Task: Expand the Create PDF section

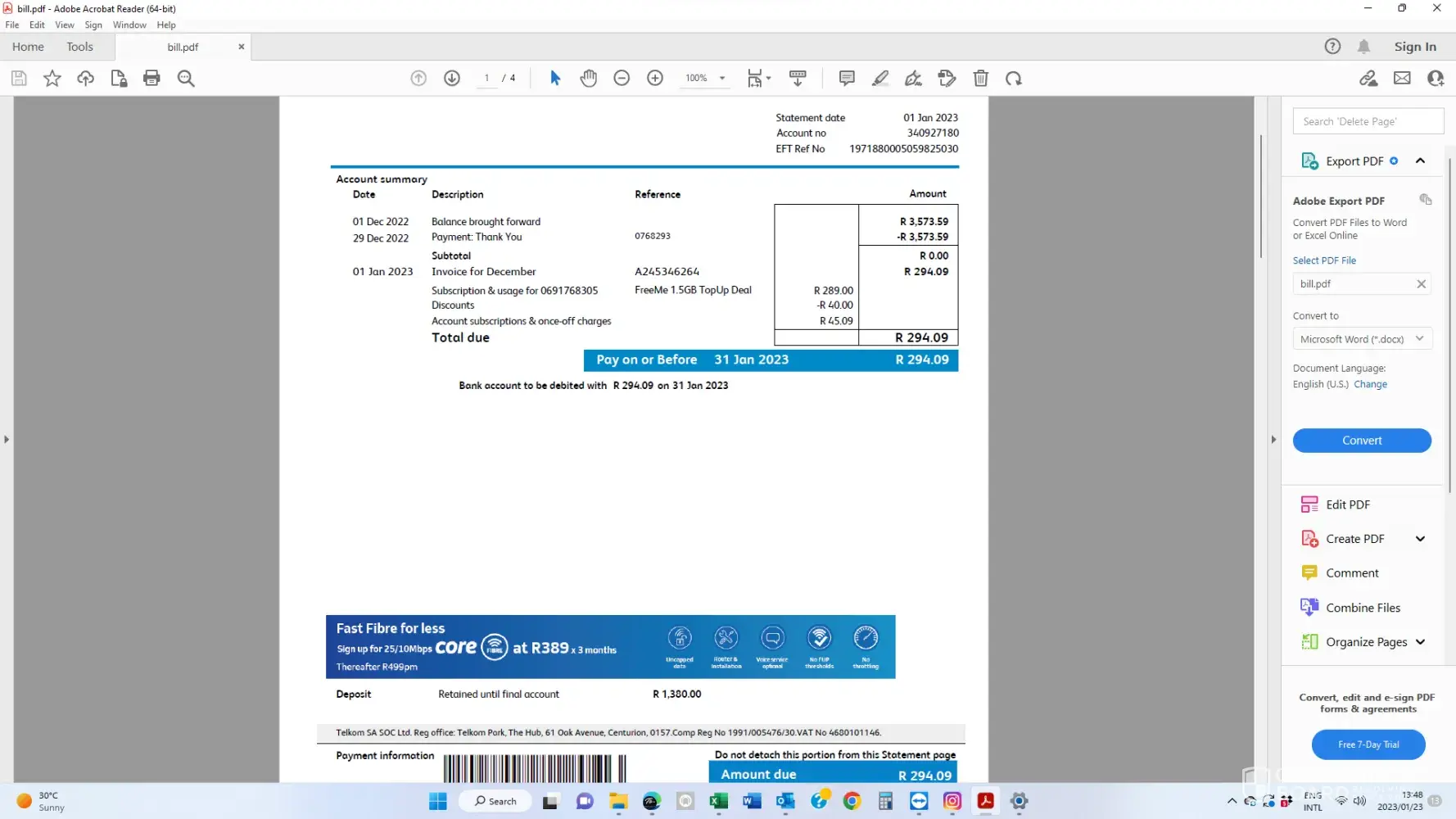Action: 1420,539
